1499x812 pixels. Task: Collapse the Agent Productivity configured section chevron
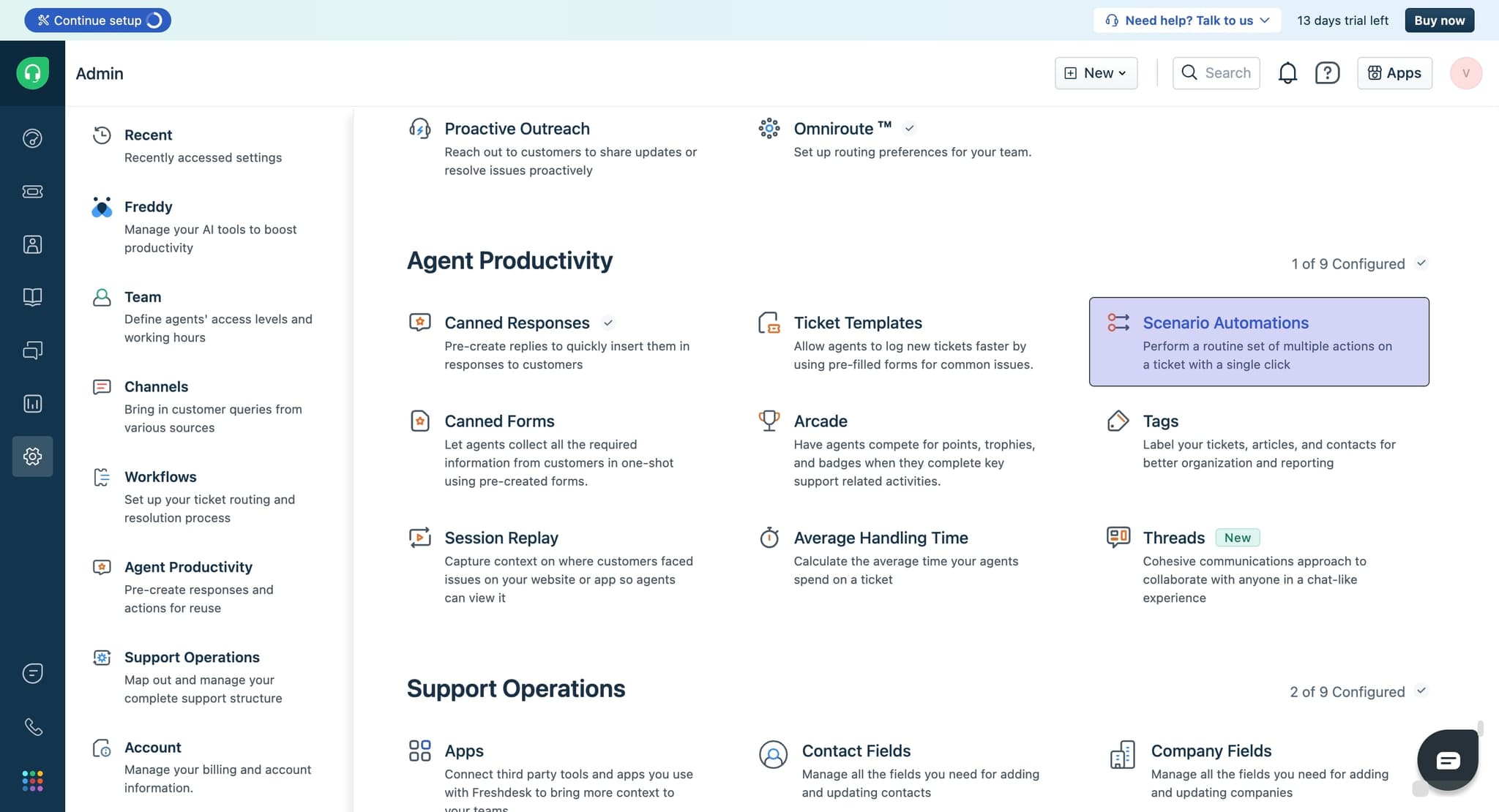tap(1421, 263)
